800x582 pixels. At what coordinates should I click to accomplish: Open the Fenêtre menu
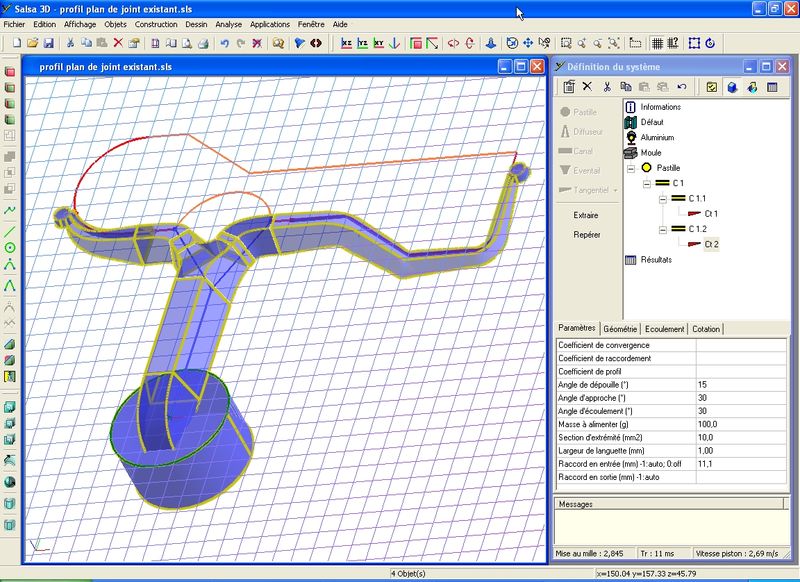(x=311, y=24)
